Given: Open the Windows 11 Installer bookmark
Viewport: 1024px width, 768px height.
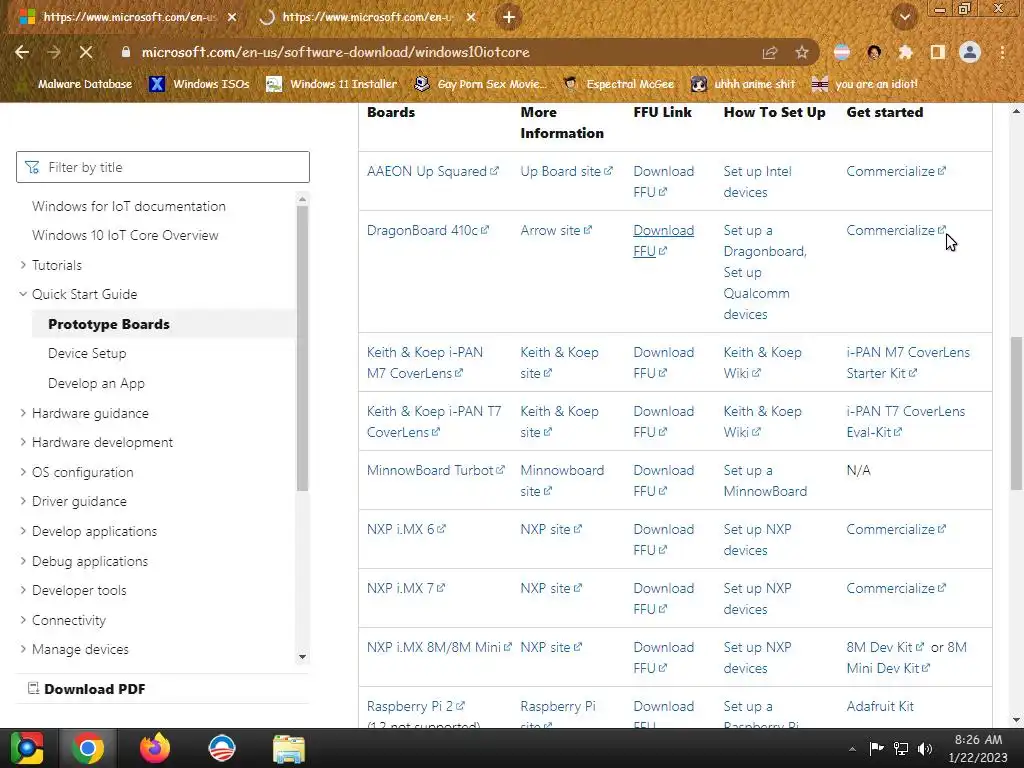Looking at the screenshot, I should pyautogui.click(x=332, y=84).
